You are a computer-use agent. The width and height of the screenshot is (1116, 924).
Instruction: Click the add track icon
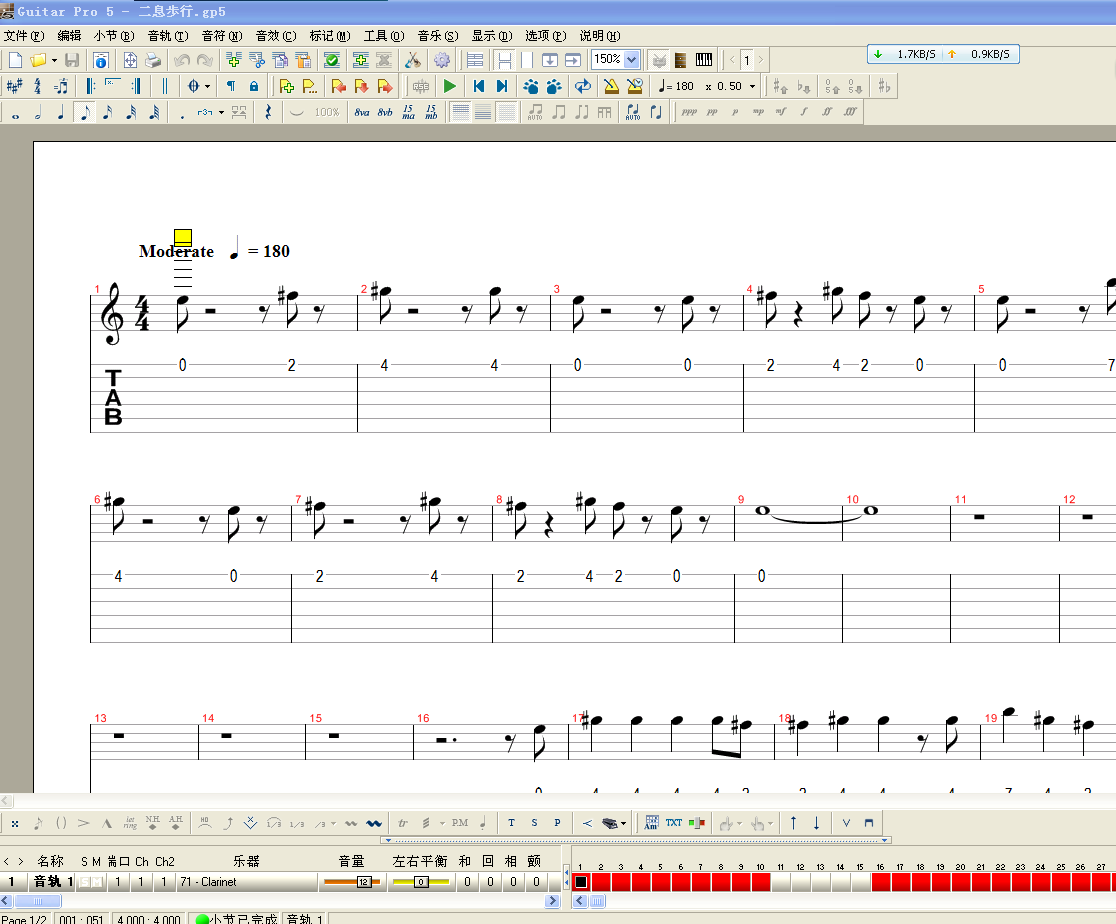coord(361,61)
